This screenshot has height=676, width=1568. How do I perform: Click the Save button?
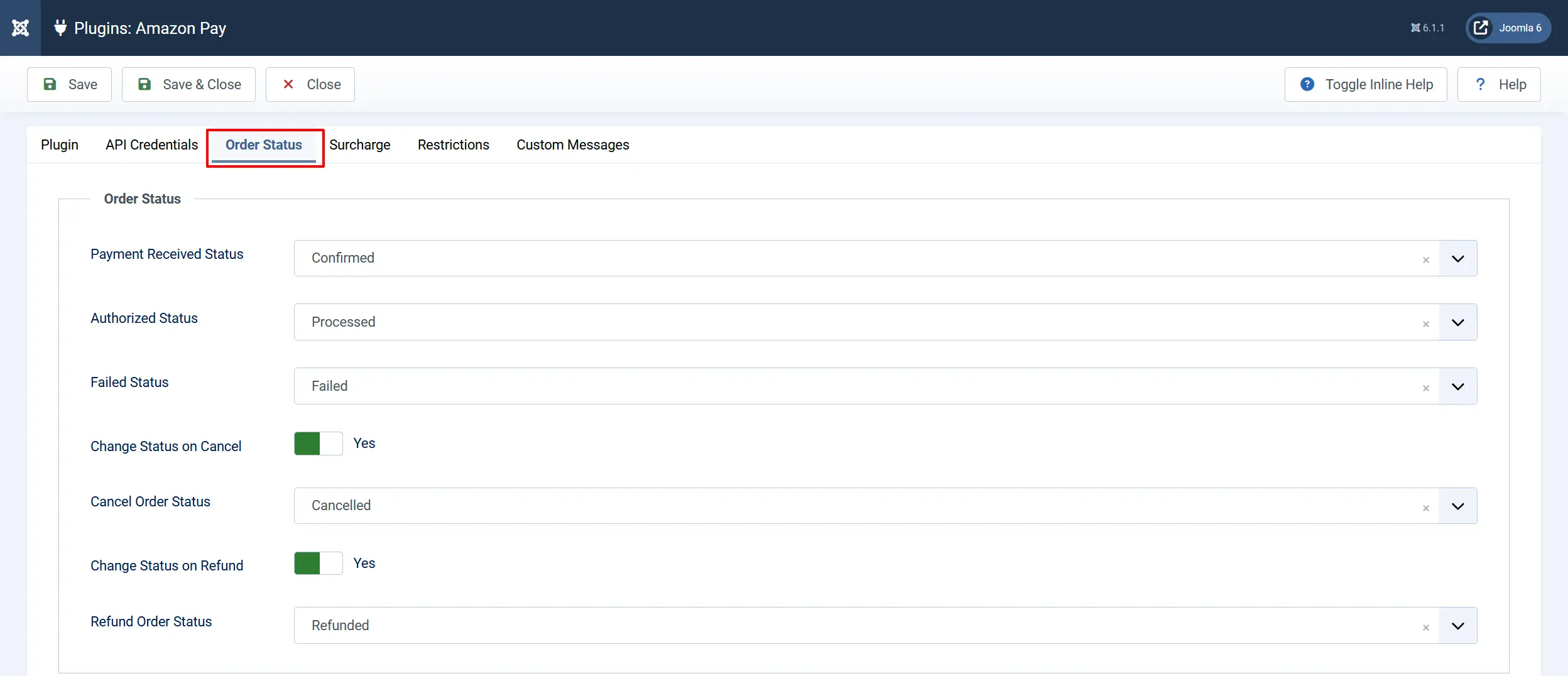pyautogui.click(x=69, y=84)
